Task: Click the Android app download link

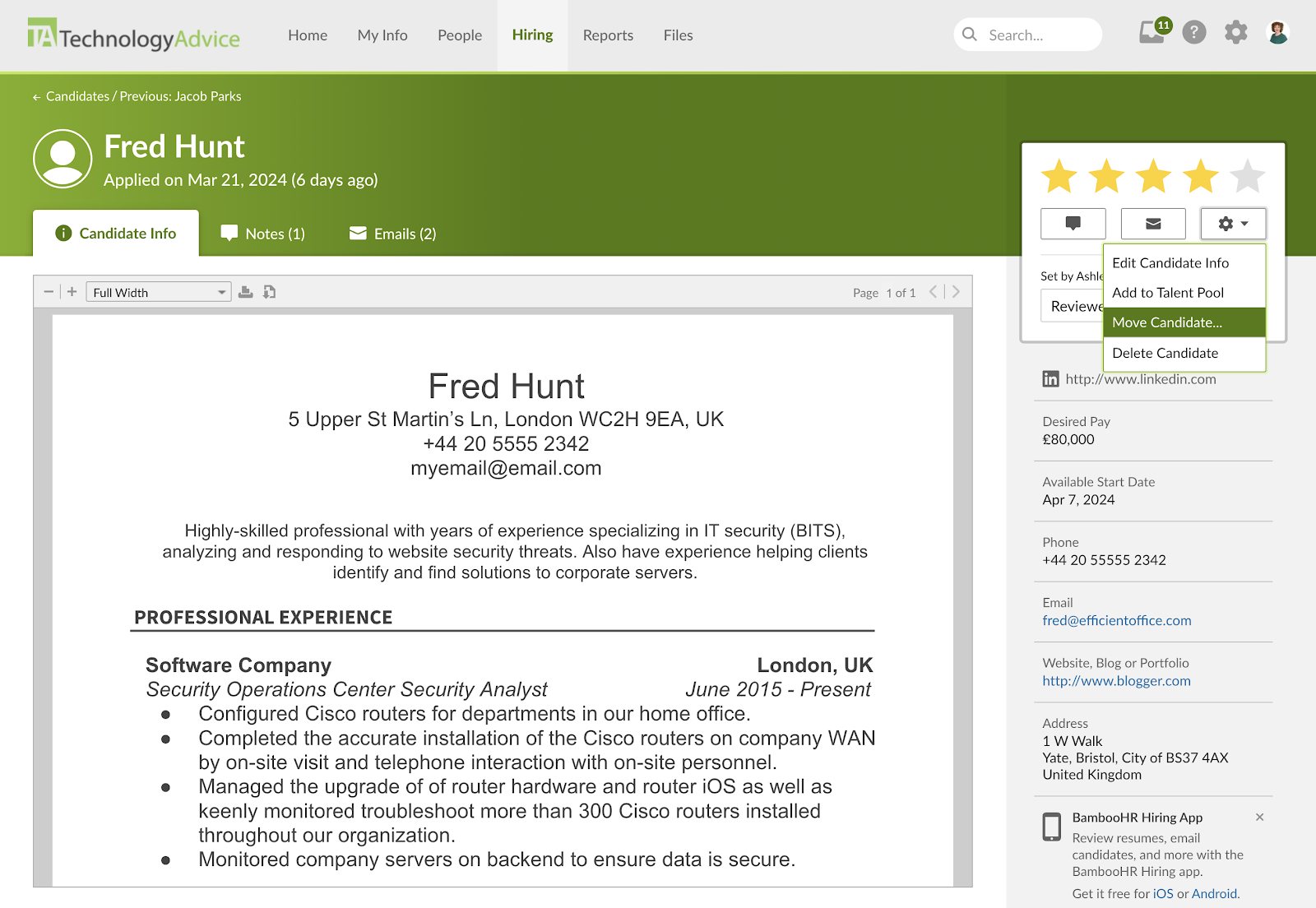Action: [1214, 894]
